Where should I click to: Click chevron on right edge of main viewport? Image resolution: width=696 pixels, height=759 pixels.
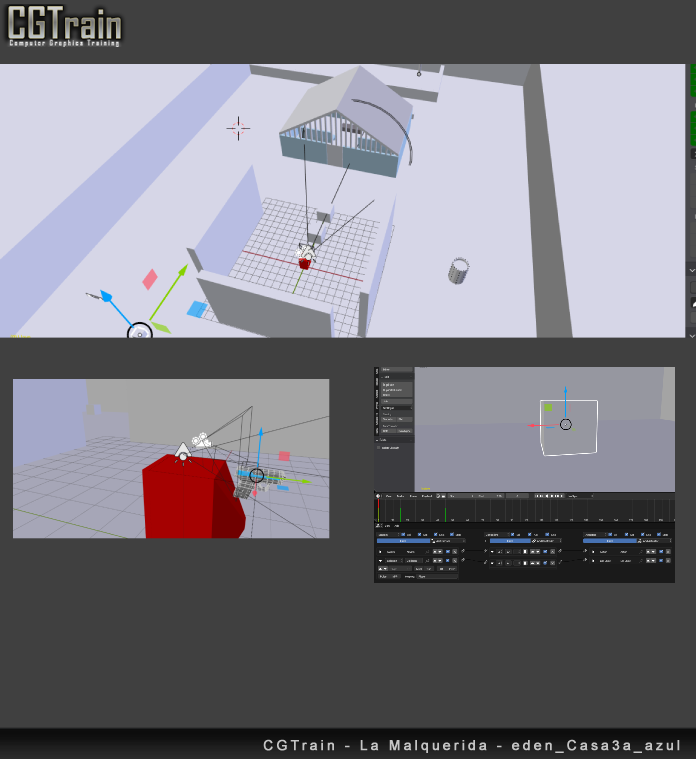click(x=691, y=270)
